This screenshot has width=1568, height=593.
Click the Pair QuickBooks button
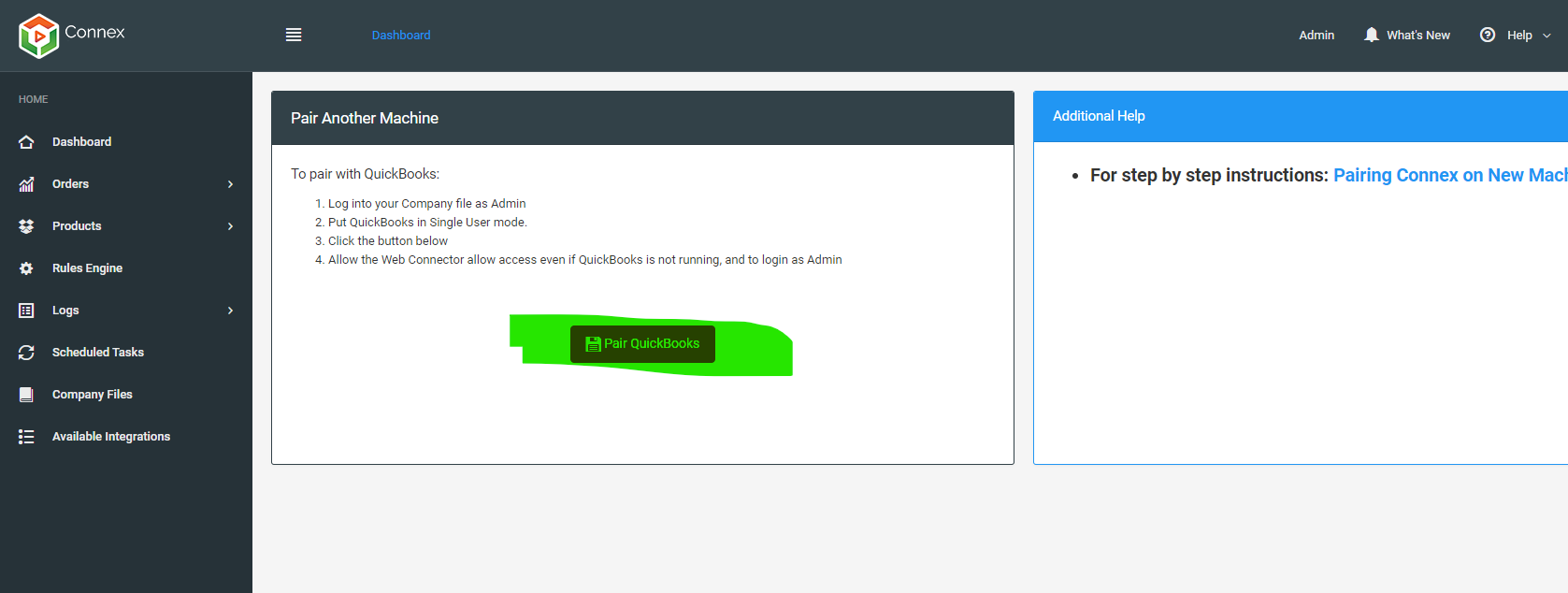[x=642, y=344]
